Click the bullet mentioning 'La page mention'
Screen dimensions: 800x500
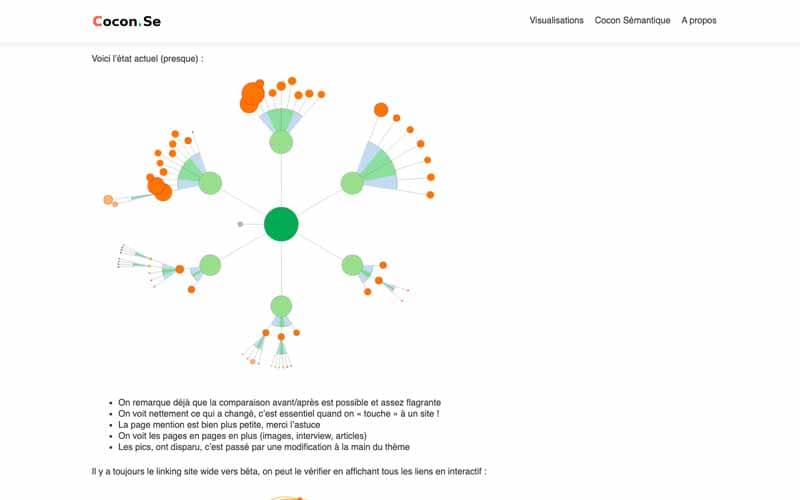219,424
